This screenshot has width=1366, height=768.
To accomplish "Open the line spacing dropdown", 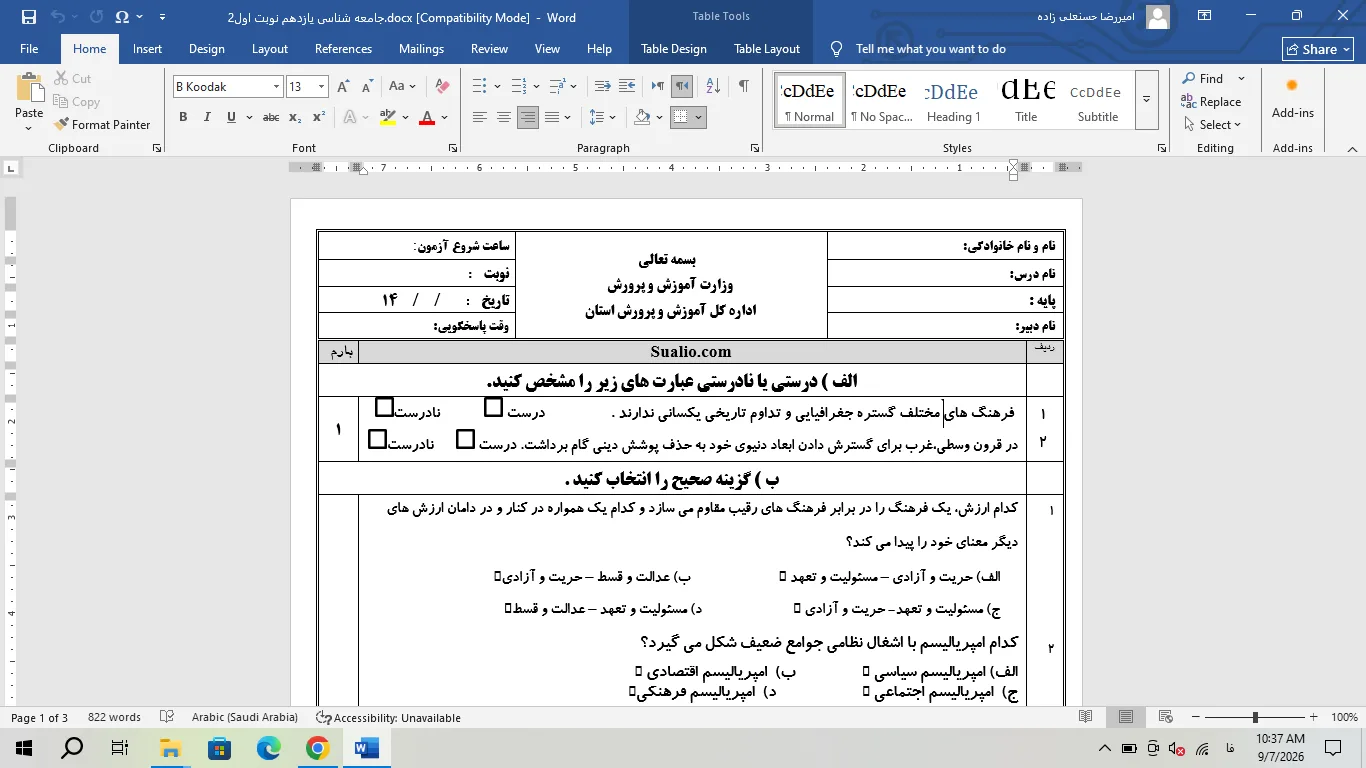I will (603, 117).
